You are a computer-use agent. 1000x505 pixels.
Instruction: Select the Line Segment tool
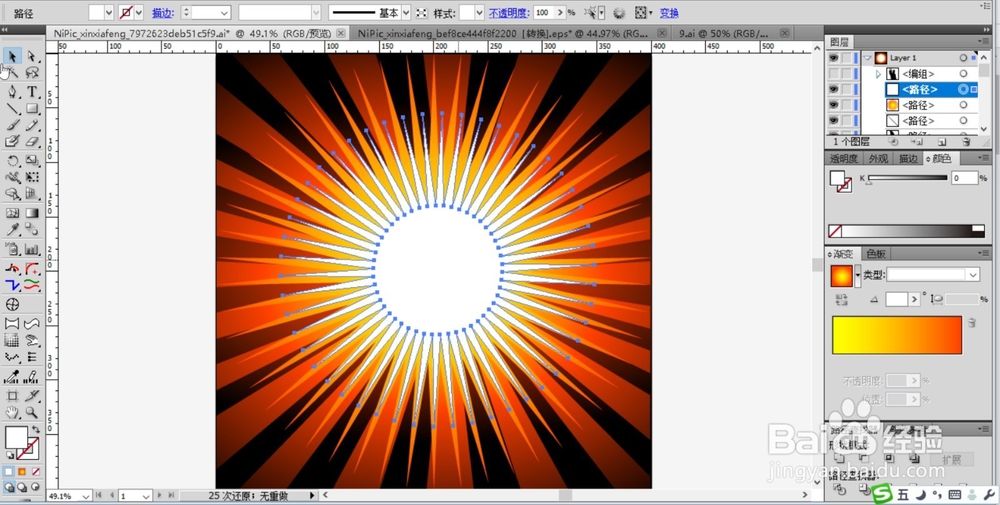pyautogui.click(x=12, y=109)
